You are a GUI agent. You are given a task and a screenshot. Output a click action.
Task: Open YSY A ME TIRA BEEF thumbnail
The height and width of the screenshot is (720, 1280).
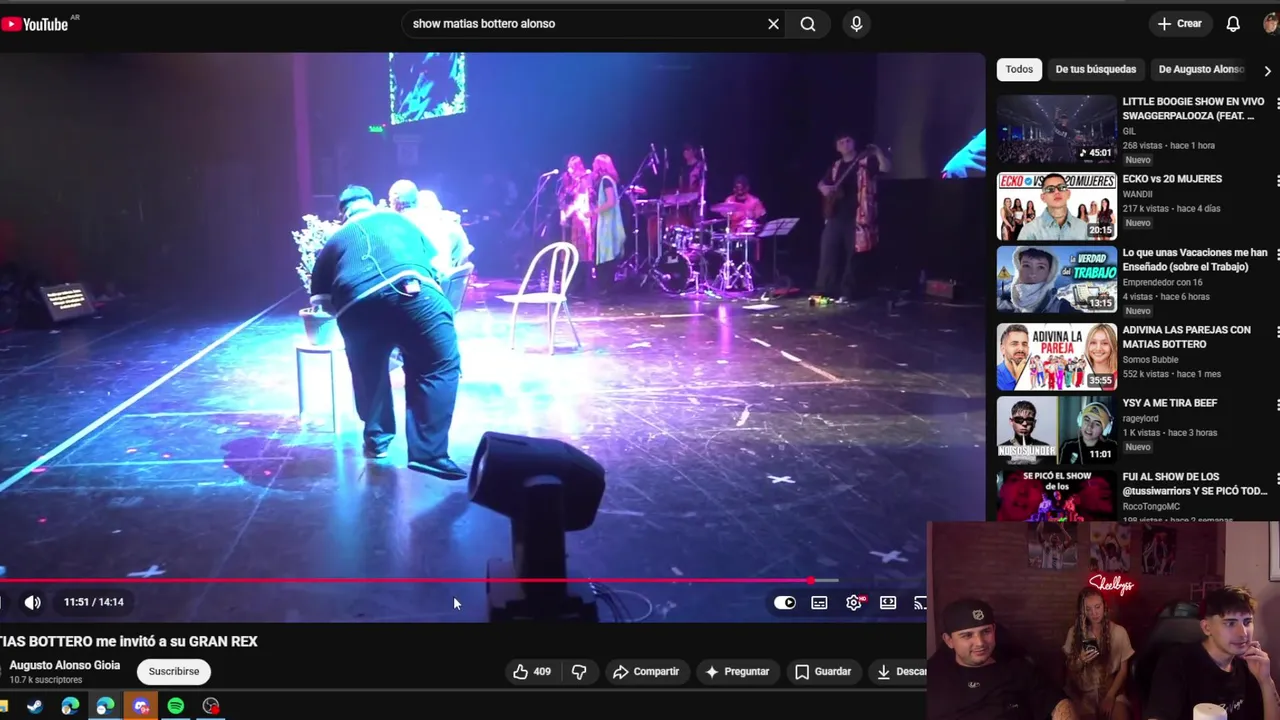tap(1056, 430)
